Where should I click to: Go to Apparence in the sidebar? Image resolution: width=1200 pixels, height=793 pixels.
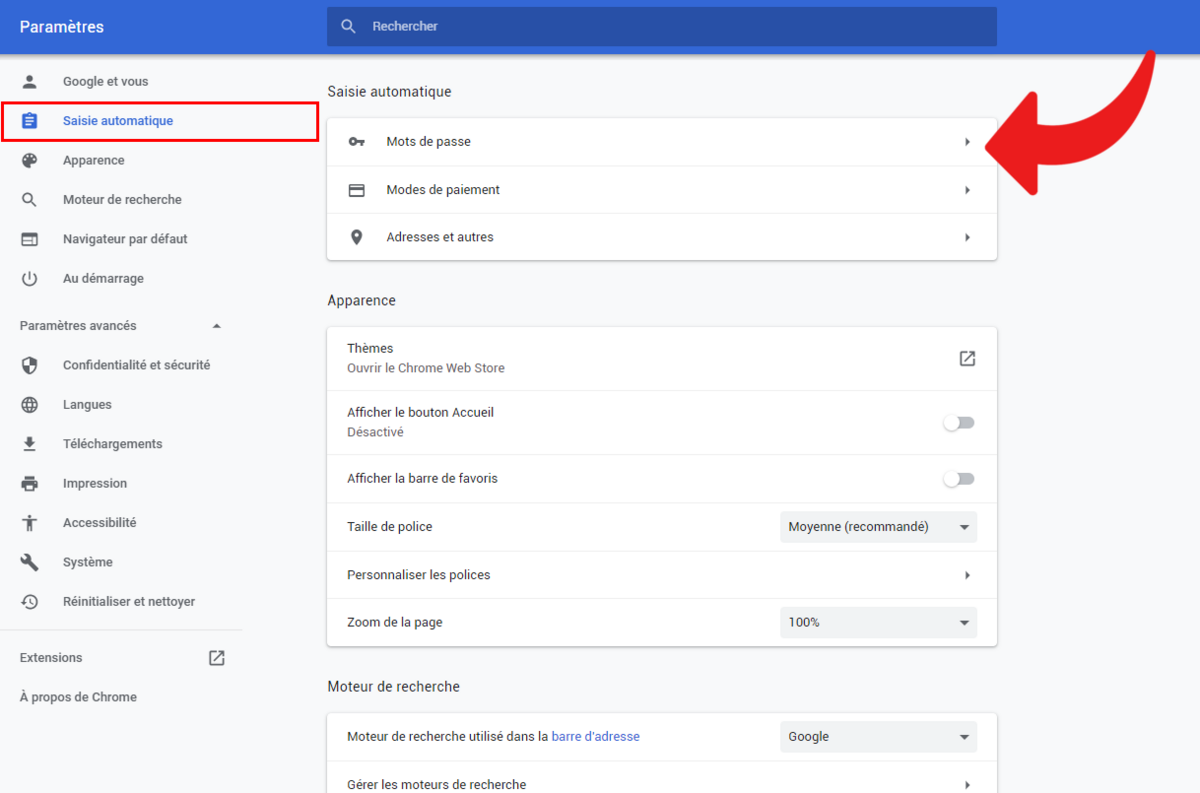click(94, 160)
